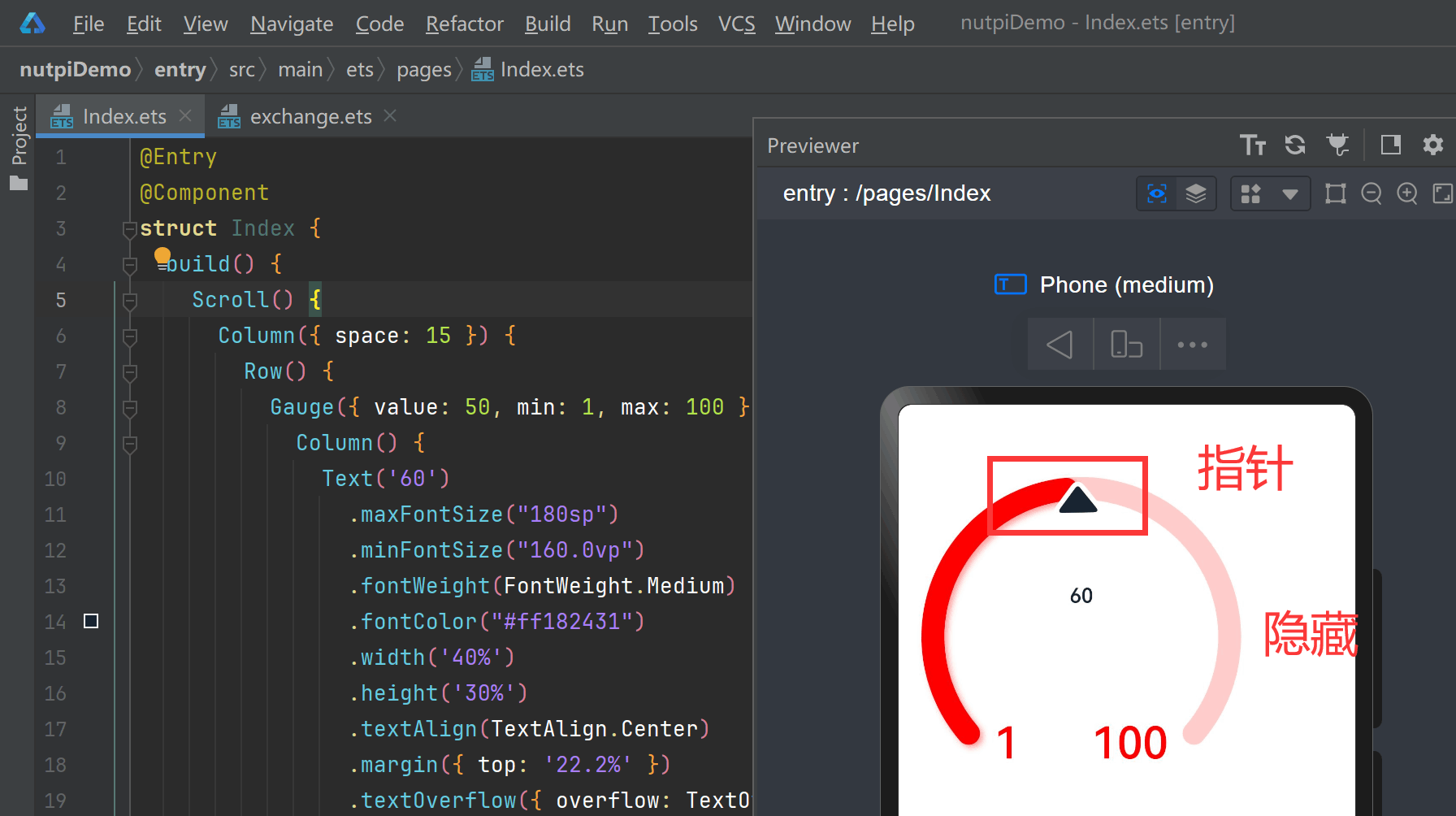Image resolution: width=1456 pixels, height=816 pixels.
Task: Collapse the Scroll() code fold
Action: coord(129,301)
